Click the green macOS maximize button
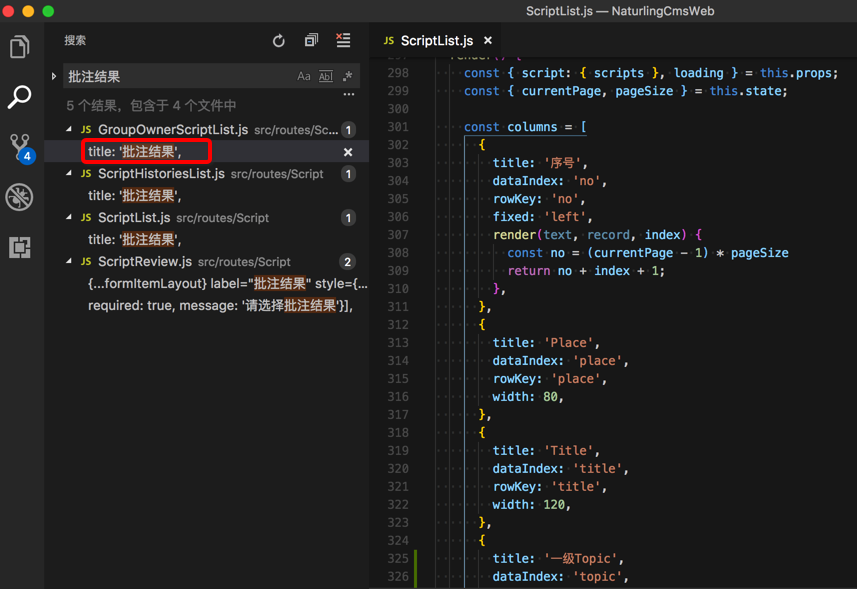The height and width of the screenshot is (589, 857). (48, 11)
